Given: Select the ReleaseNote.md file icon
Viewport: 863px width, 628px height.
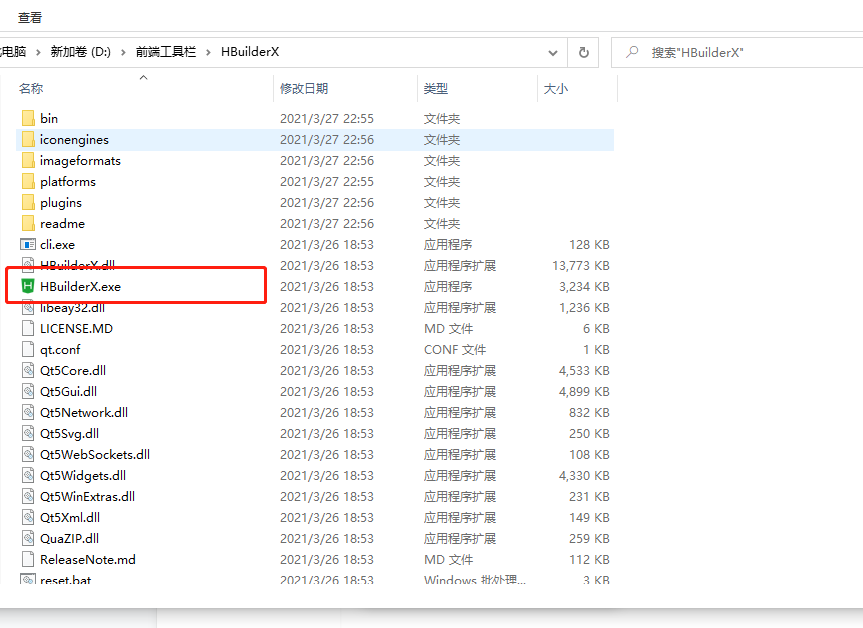Looking at the screenshot, I should [x=28, y=559].
